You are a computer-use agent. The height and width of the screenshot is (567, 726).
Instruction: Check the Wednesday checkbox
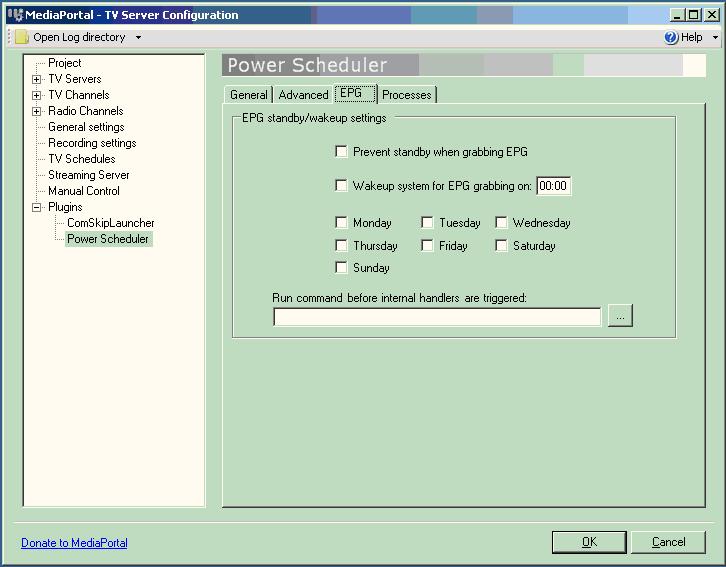point(501,223)
